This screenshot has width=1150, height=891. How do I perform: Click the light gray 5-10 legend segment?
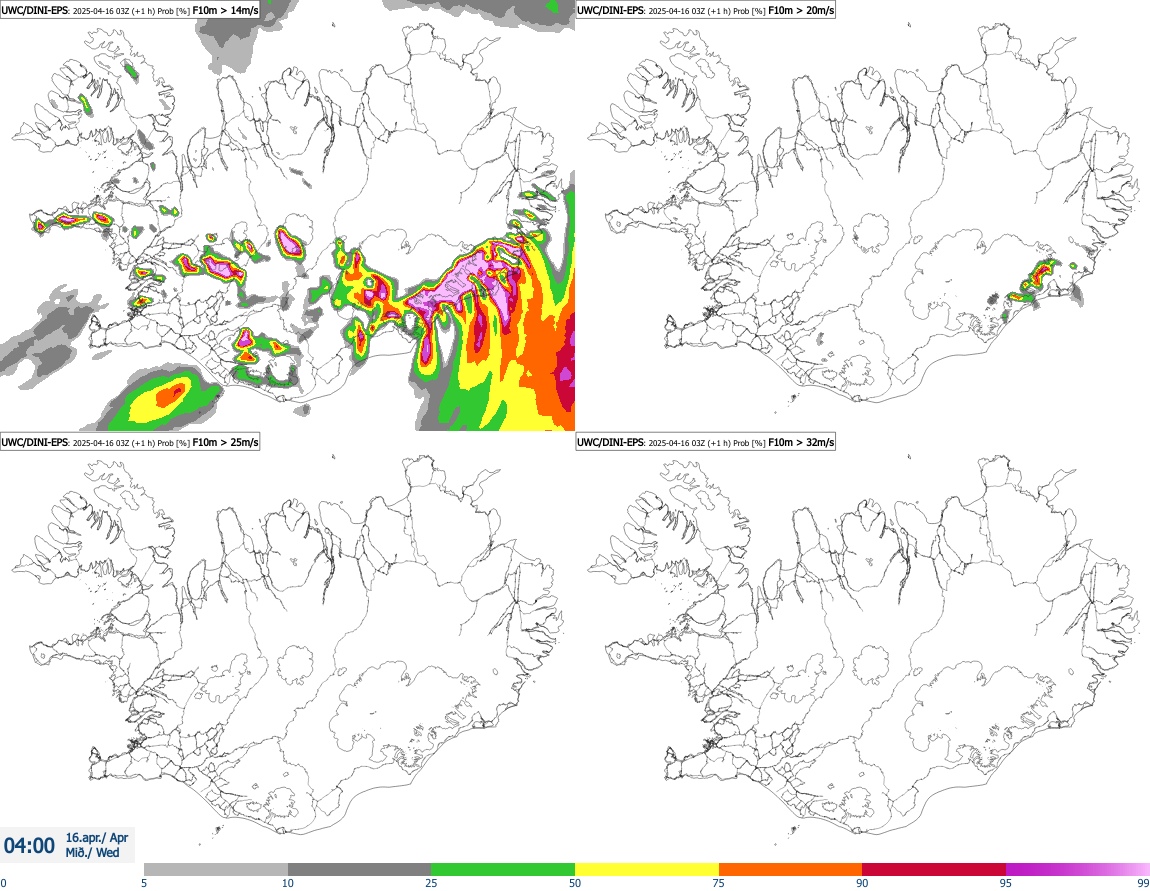[x=216, y=869]
